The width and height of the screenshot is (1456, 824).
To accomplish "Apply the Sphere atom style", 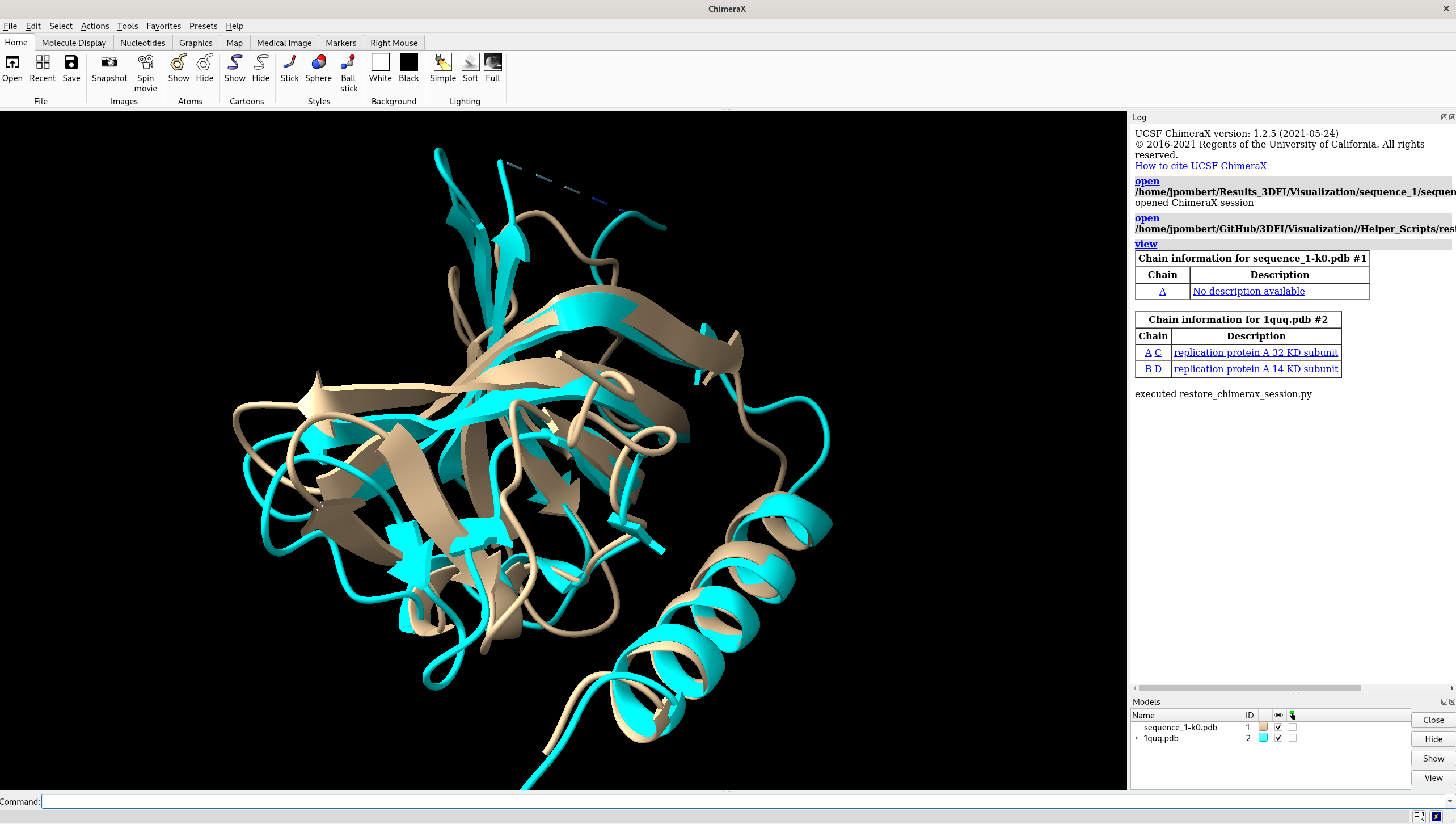I will [x=318, y=62].
